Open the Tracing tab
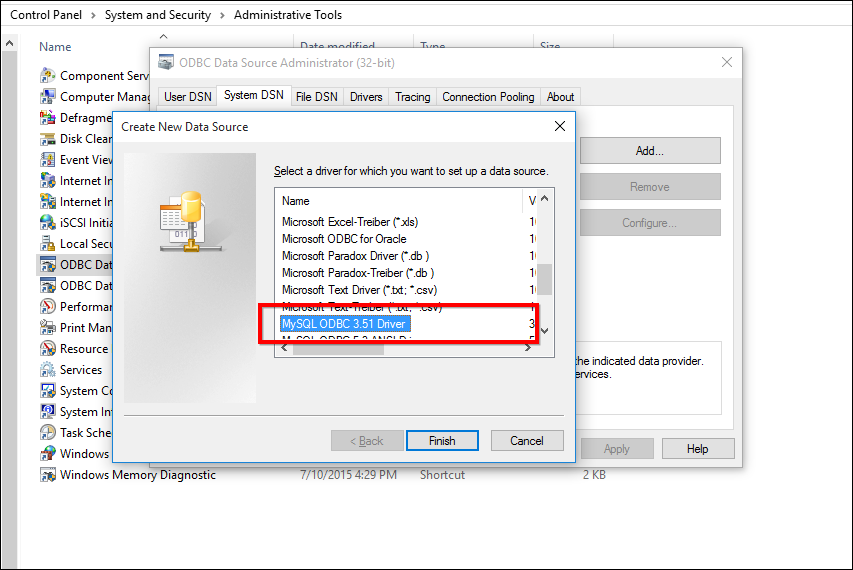The image size is (853, 570). coord(412,97)
